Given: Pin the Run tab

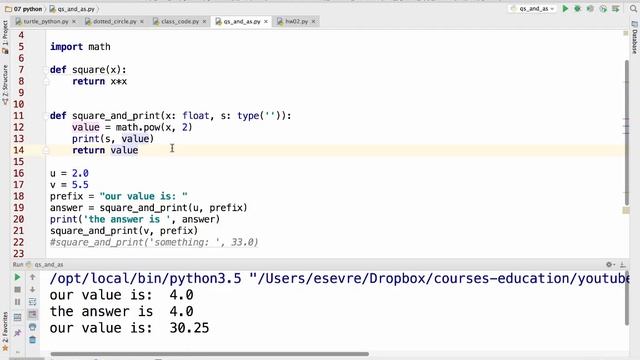Looking at the screenshot, I should (x=17, y=333).
